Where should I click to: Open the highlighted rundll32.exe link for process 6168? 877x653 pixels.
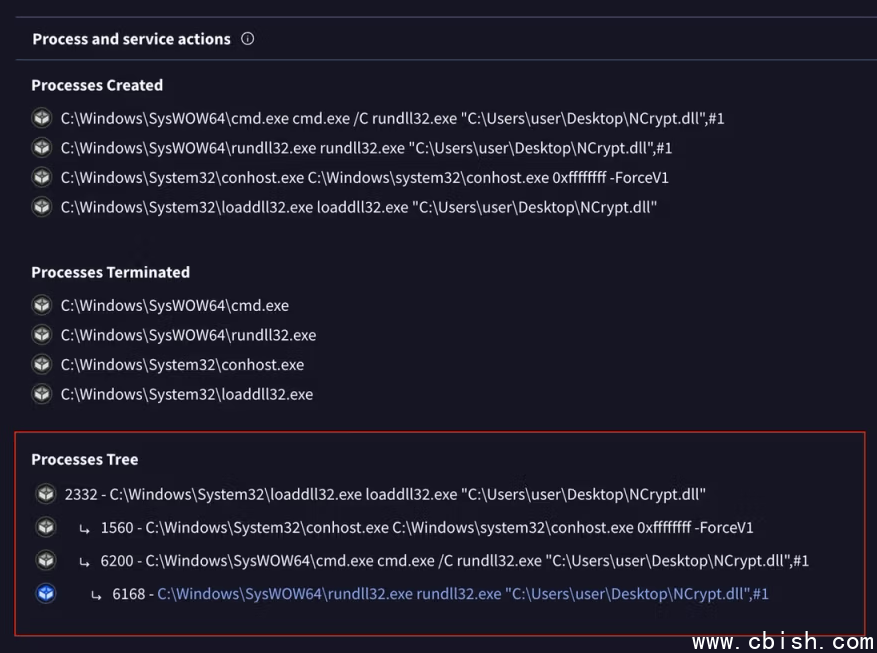(462, 594)
